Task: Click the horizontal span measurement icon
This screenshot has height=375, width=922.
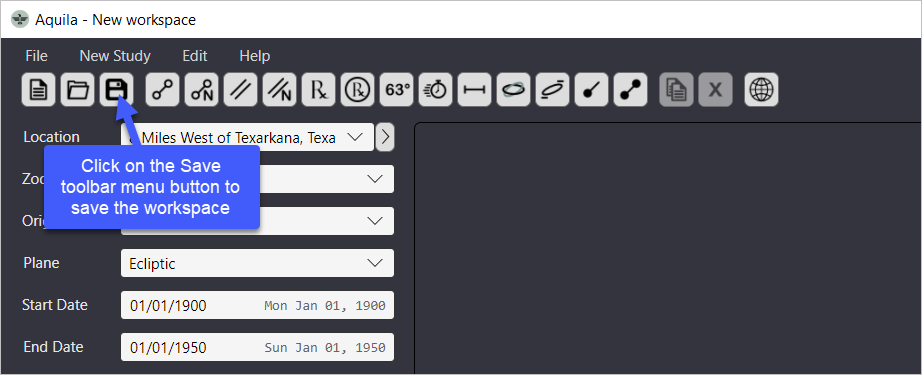Action: coord(475,90)
